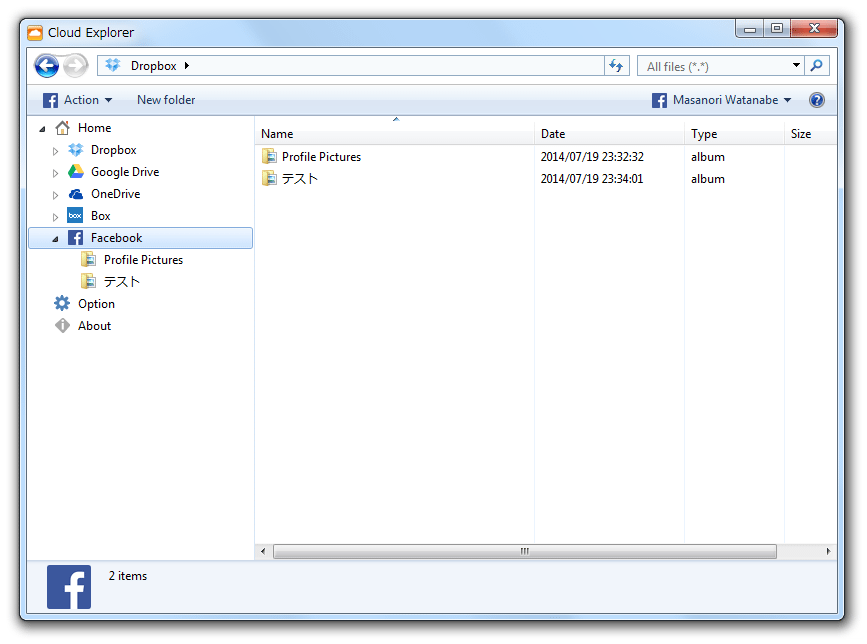Click the search magnifier icon
The width and height of the screenshot is (867, 644).
816,66
